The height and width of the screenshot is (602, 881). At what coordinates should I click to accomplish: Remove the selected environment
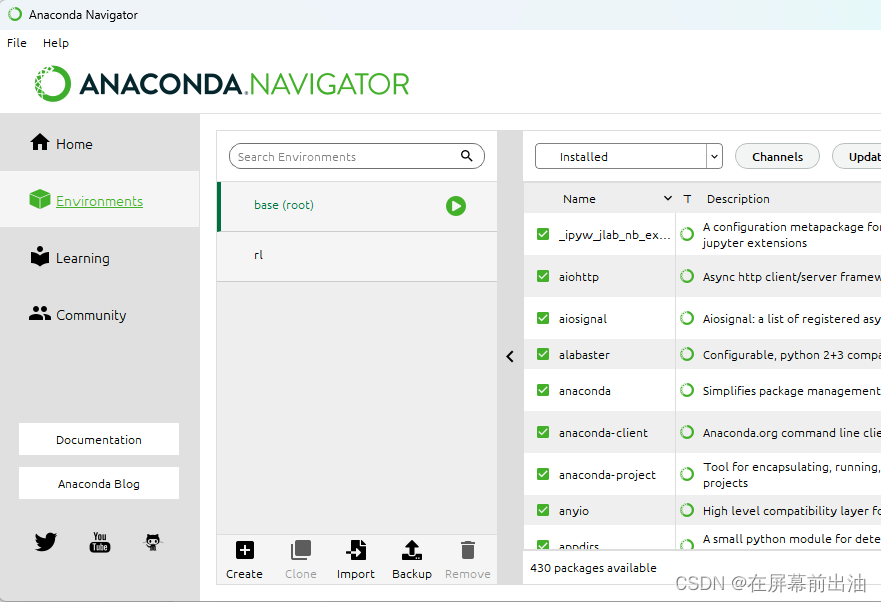(x=467, y=559)
